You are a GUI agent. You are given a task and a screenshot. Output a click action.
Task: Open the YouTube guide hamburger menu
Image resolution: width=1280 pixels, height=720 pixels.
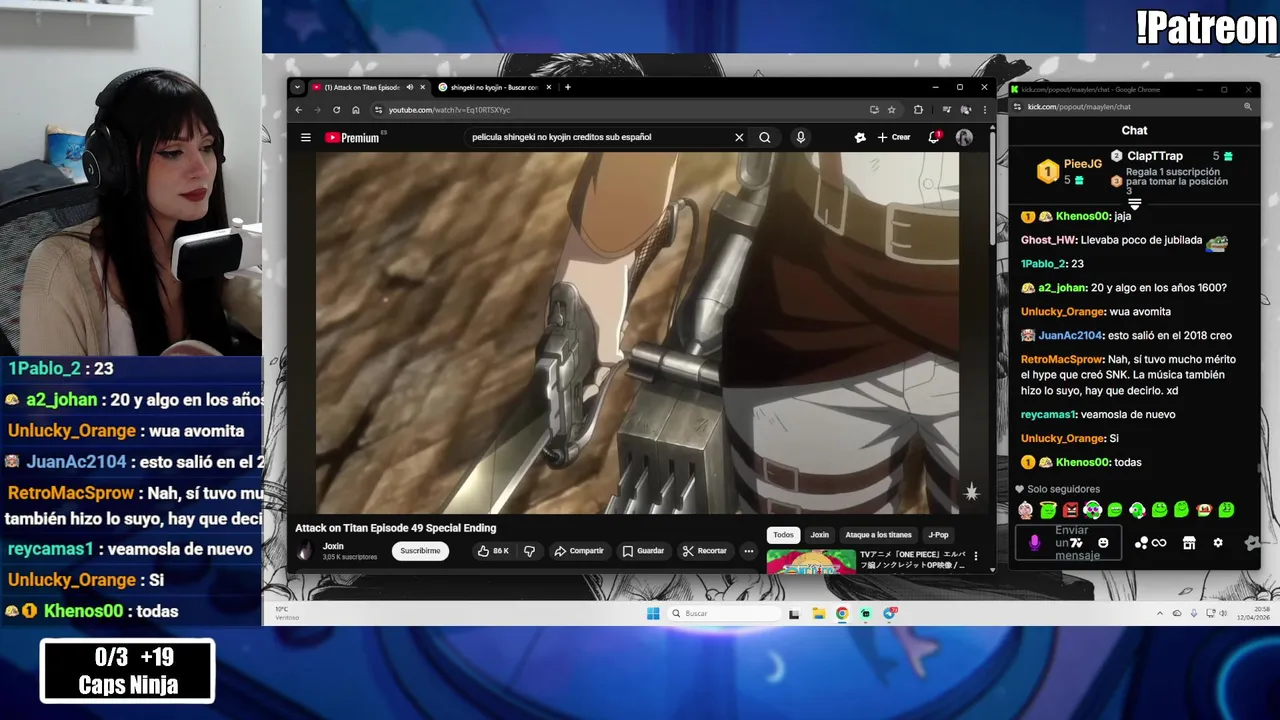(x=306, y=137)
